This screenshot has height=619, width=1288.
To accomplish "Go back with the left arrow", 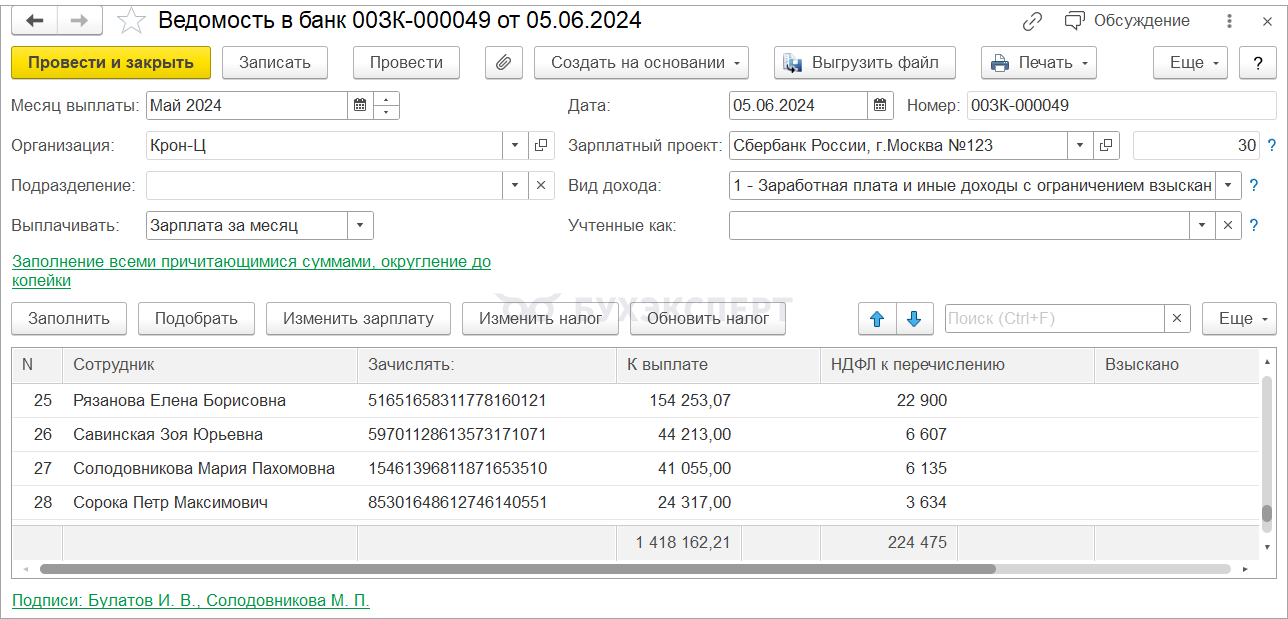I will pos(35,20).
